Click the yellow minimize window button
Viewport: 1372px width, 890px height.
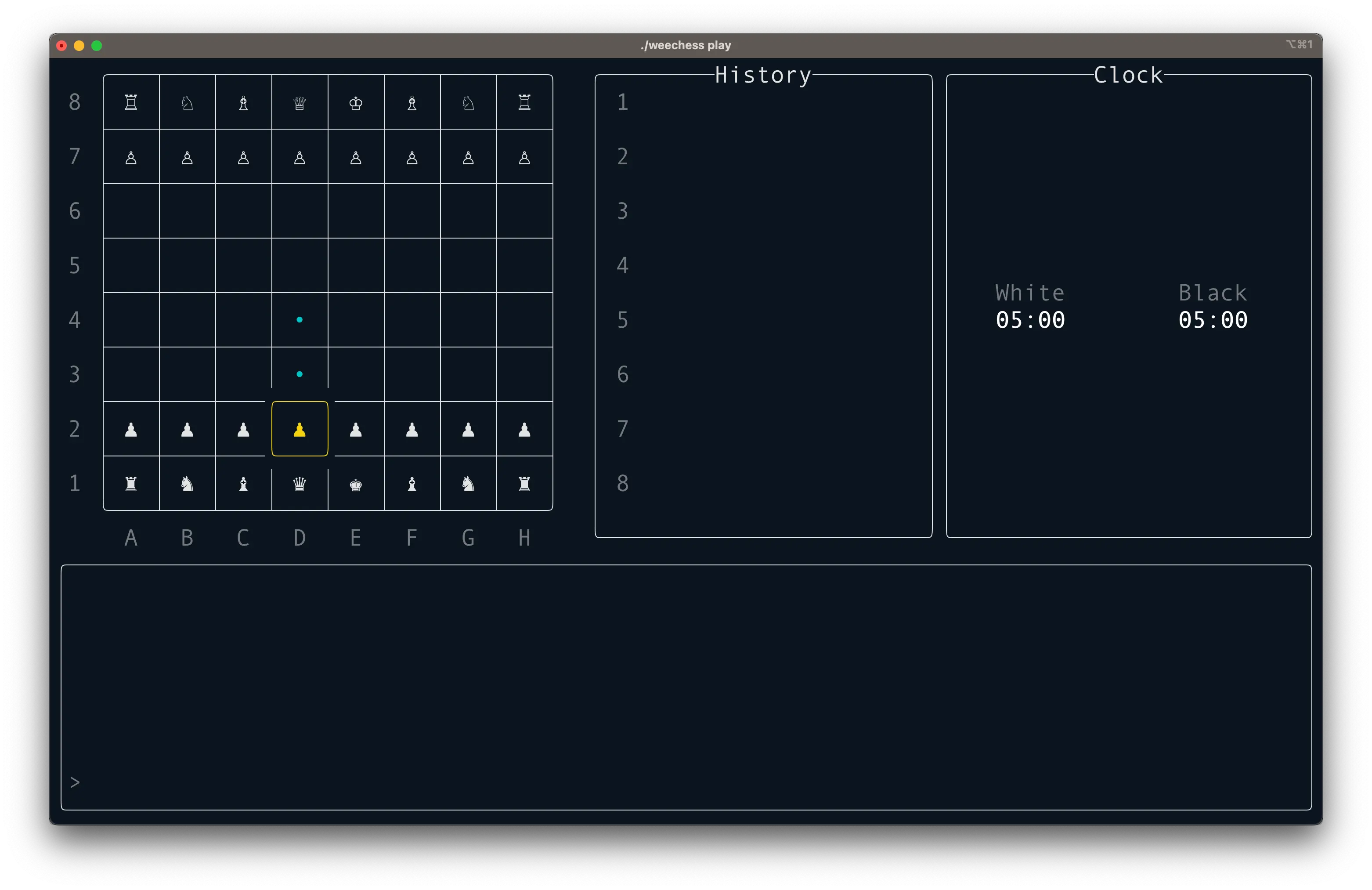(x=79, y=46)
